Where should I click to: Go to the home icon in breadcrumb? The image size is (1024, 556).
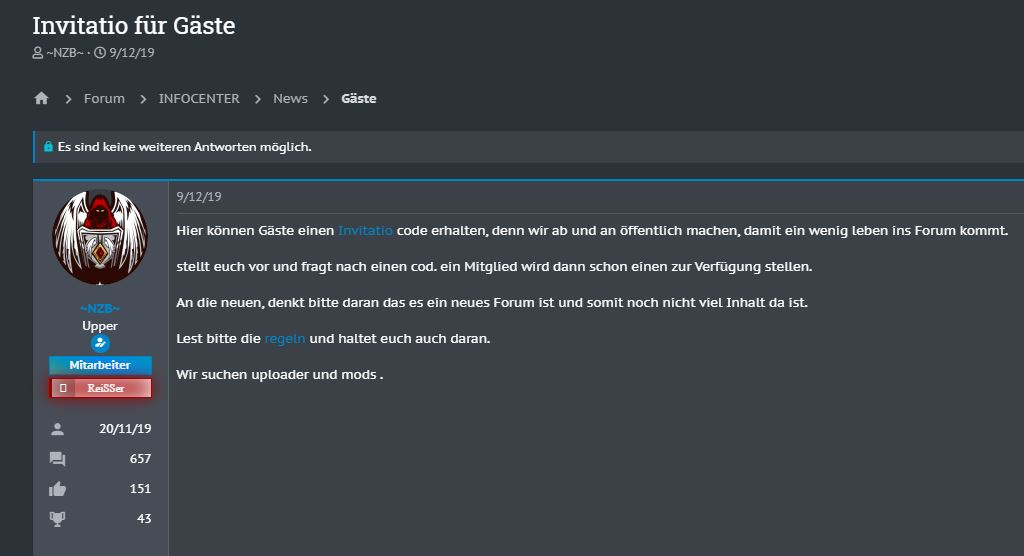(41, 99)
